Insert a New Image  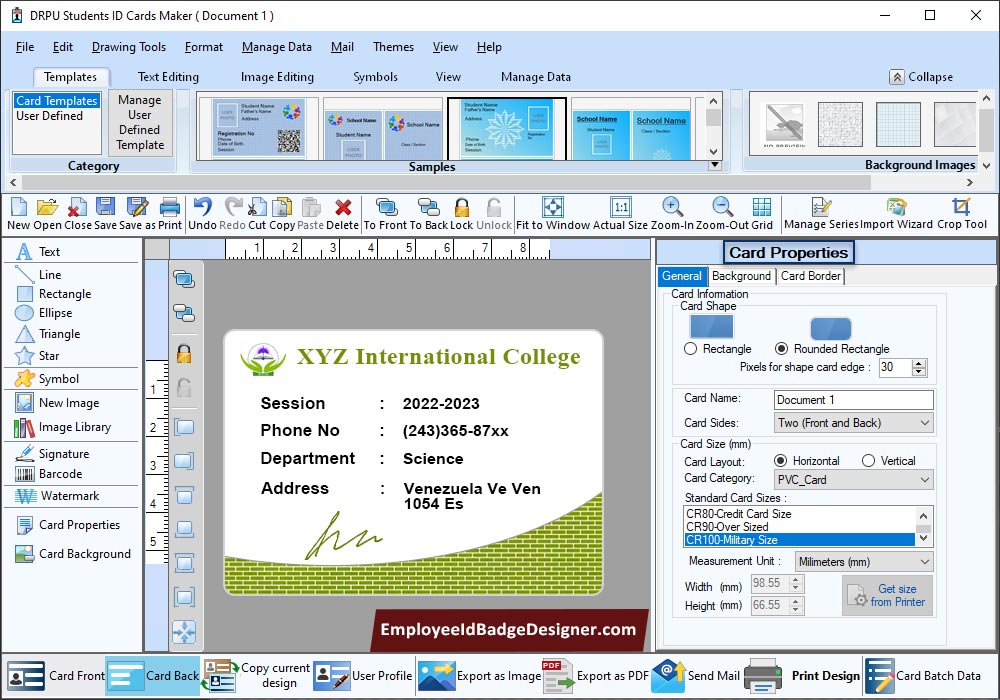coord(57,403)
